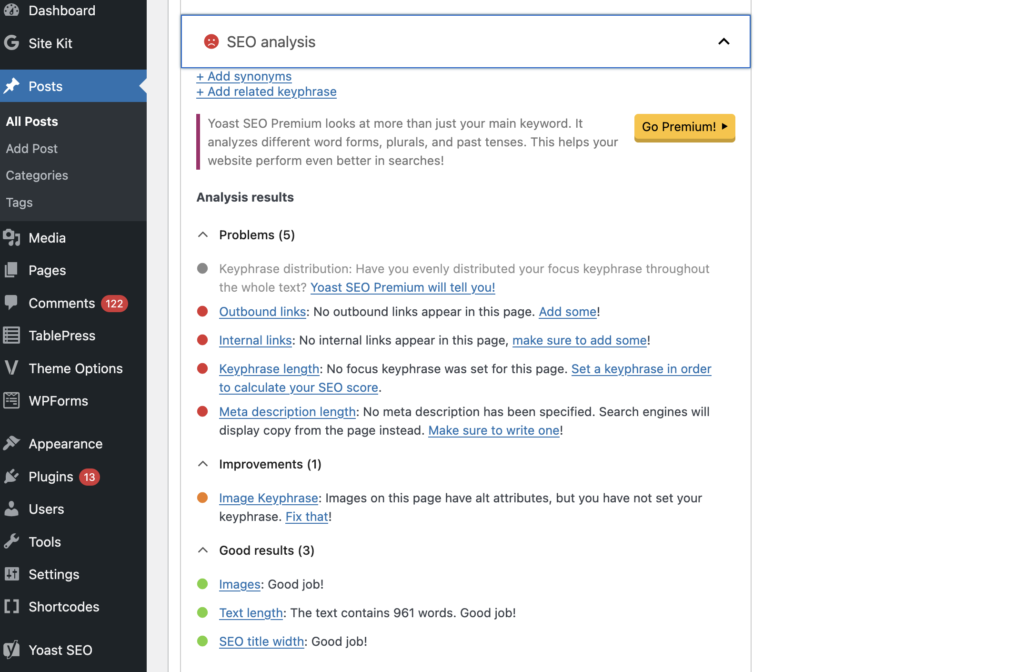The height and width of the screenshot is (672, 1024).
Task: Click the red Meta description length bullet
Action: pyautogui.click(x=202, y=411)
